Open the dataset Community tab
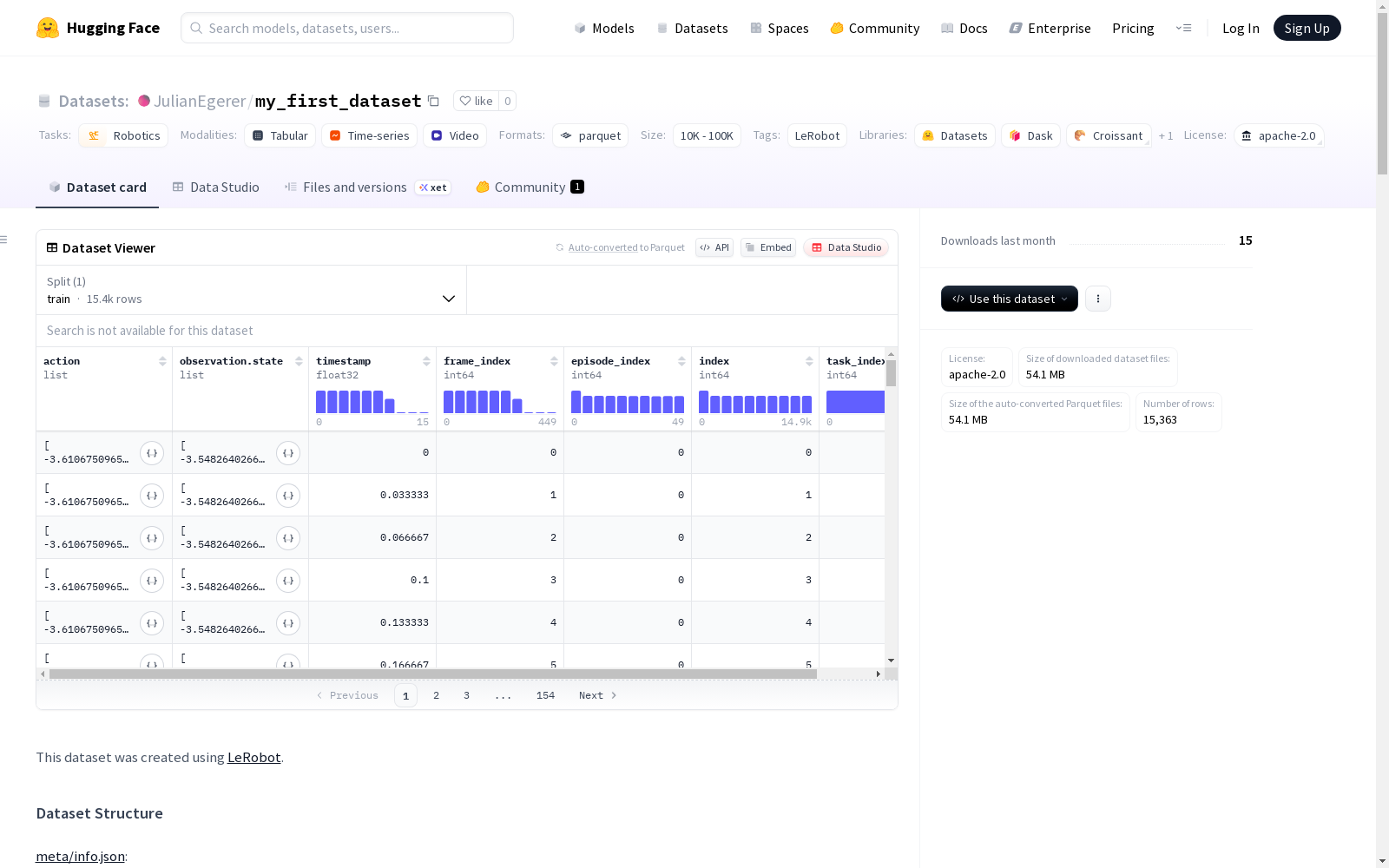The image size is (1389, 868). coord(530,187)
